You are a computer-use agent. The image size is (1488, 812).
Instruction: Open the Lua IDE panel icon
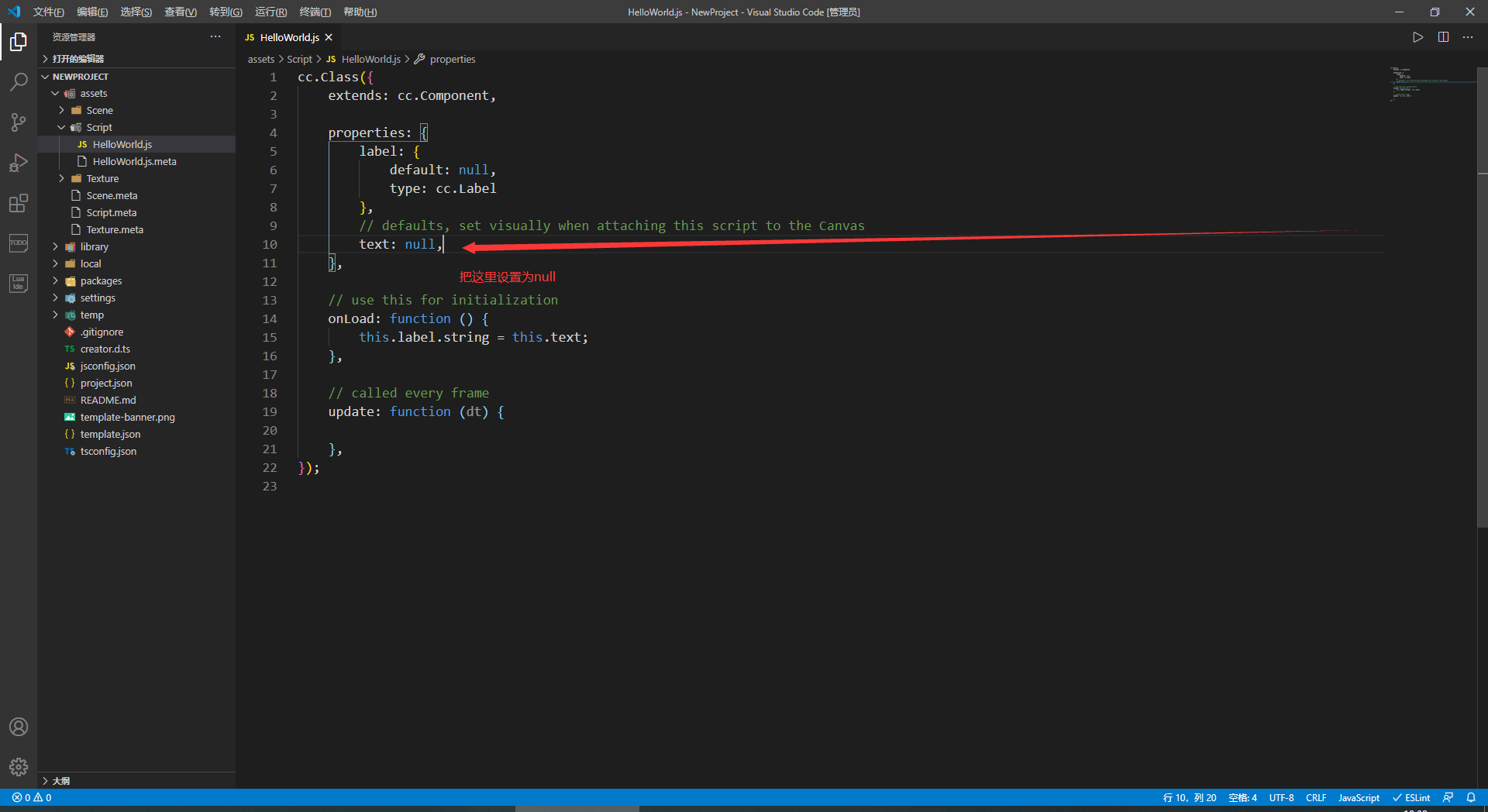tap(19, 284)
